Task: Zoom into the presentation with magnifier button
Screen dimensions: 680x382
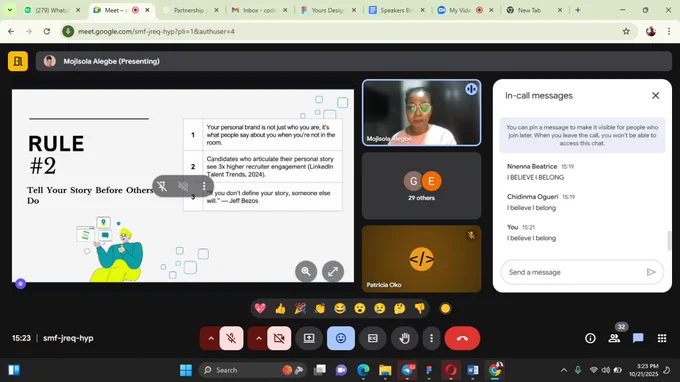Action: [x=306, y=271]
